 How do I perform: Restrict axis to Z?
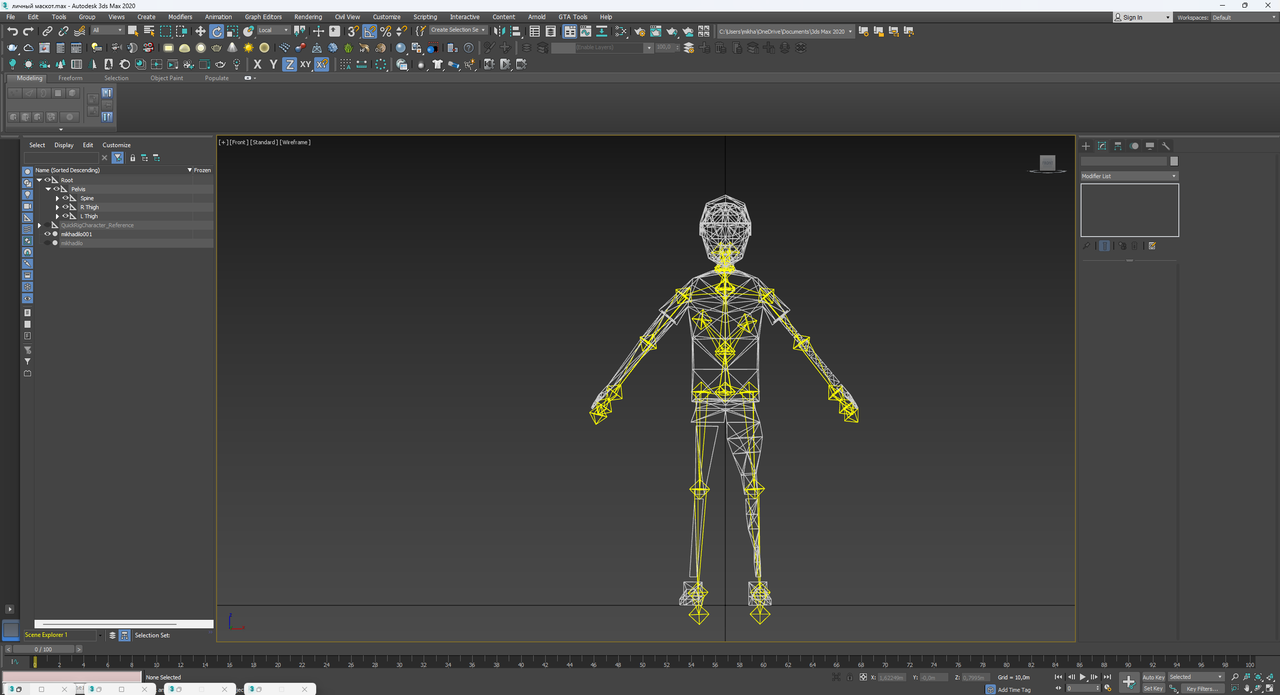[289, 64]
